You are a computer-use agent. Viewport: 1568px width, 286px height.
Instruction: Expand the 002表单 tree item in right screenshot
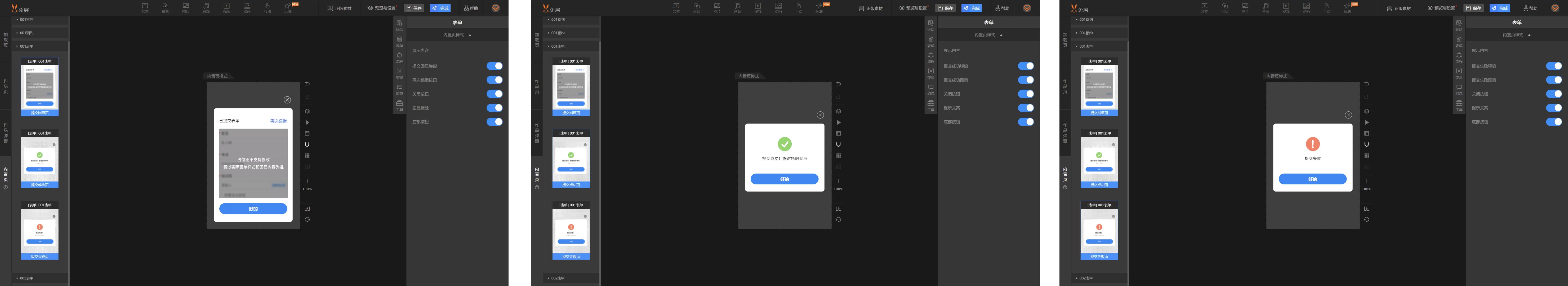tap(1099, 278)
